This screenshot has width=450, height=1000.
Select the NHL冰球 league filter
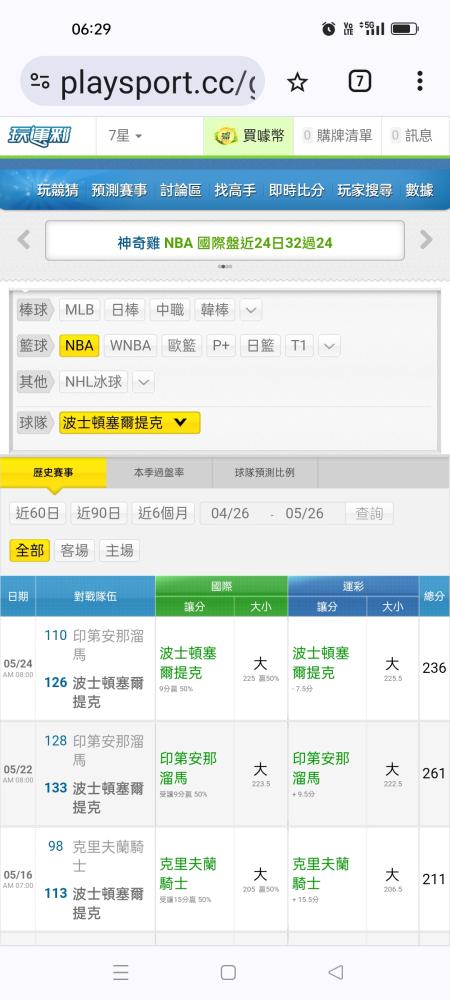tap(94, 381)
